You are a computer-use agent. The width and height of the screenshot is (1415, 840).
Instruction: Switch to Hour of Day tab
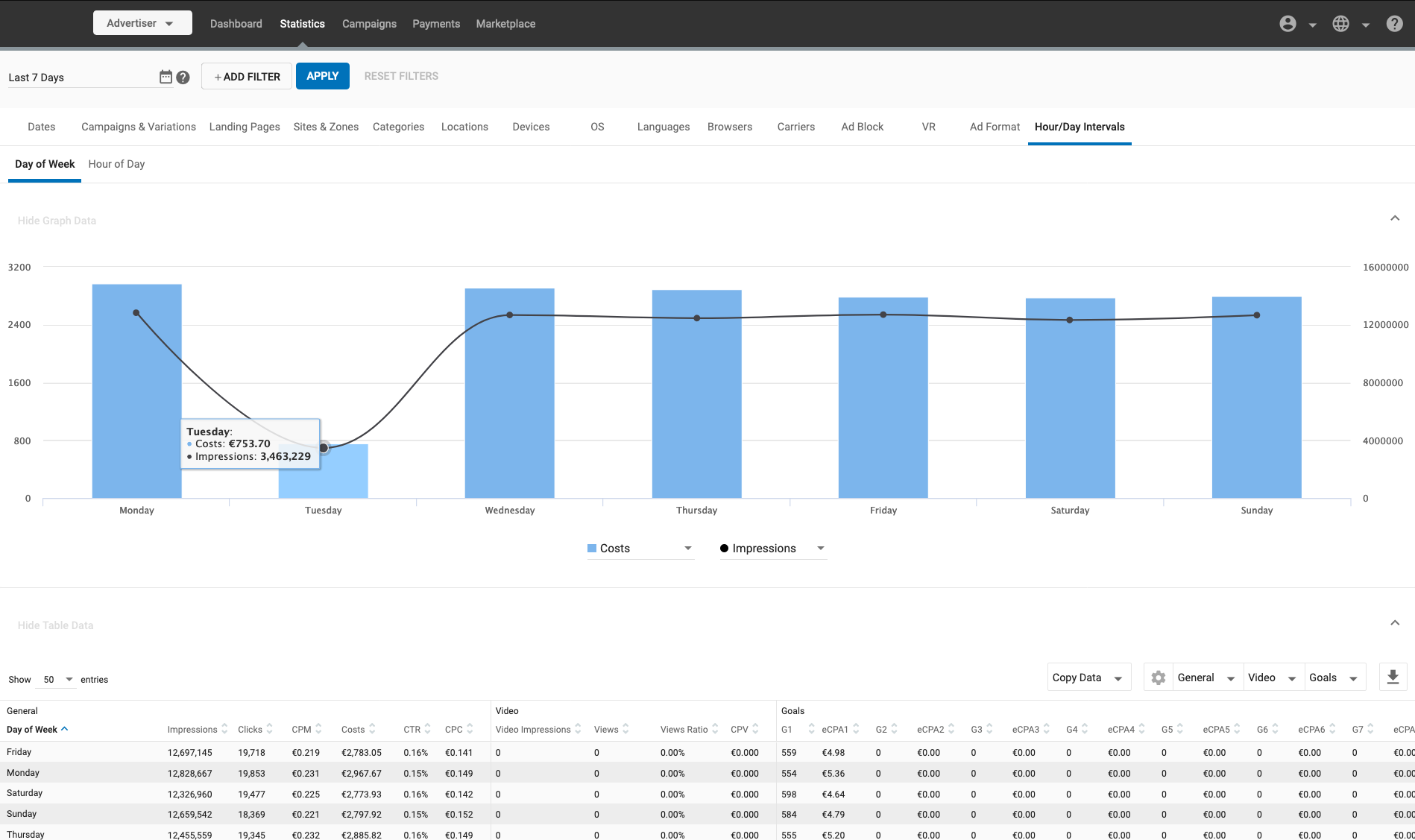coord(116,164)
